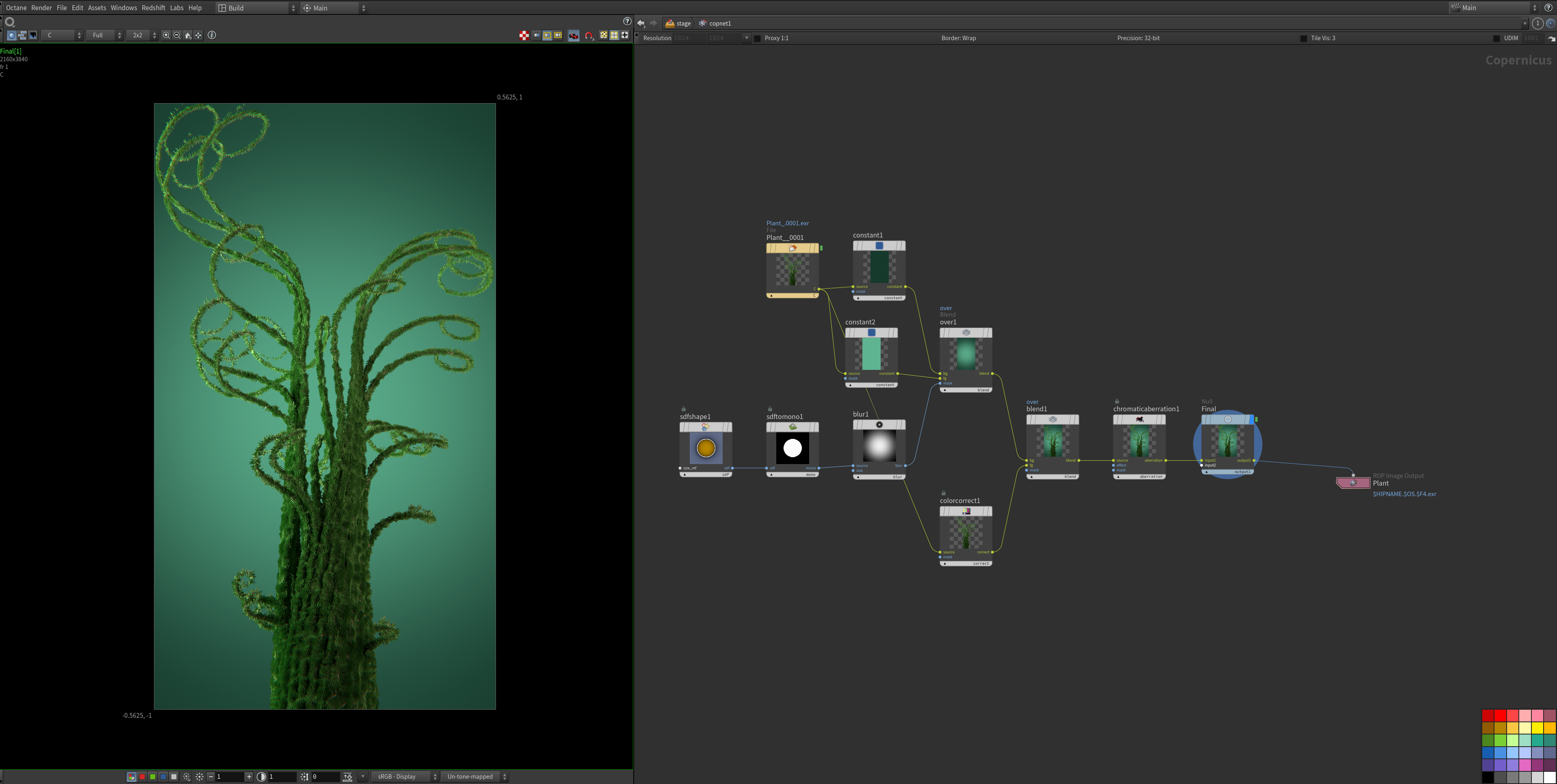The width and height of the screenshot is (1557, 784).
Task: Decrease brightness with the minus button
Action: (x=210, y=777)
